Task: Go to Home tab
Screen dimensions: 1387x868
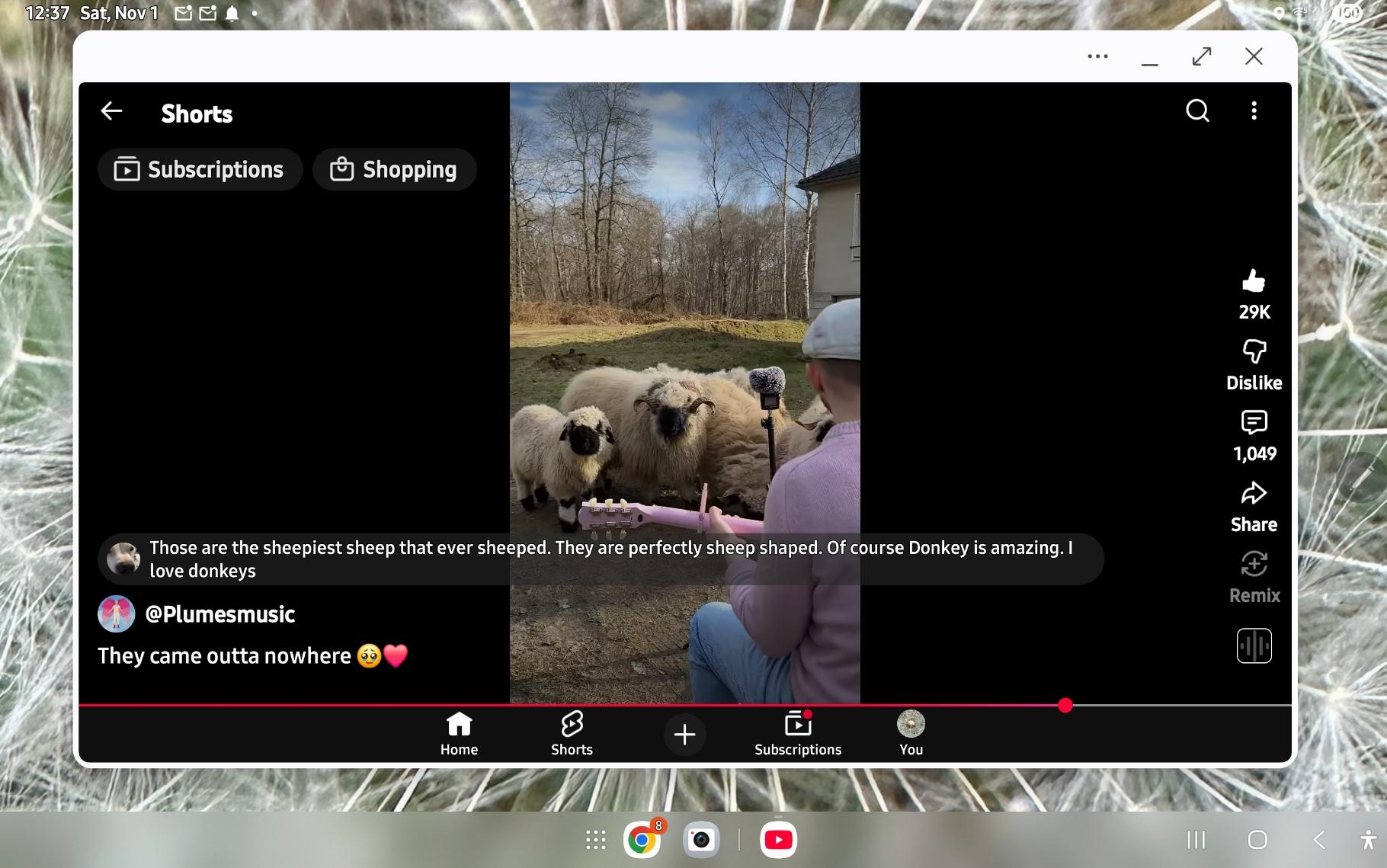Action: [459, 734]
